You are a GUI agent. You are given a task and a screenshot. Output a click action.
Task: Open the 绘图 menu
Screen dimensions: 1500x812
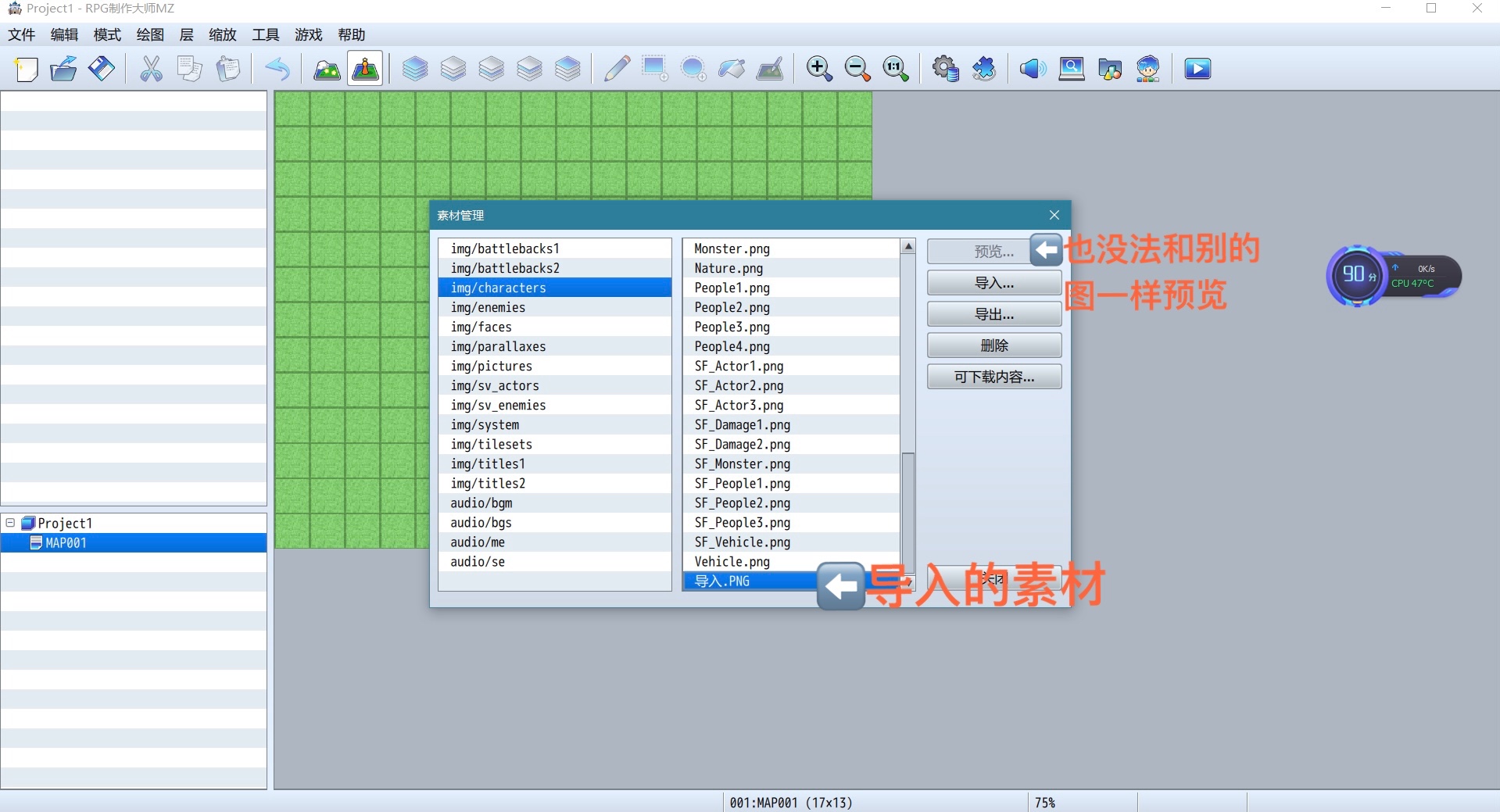(x=150, y=34)
